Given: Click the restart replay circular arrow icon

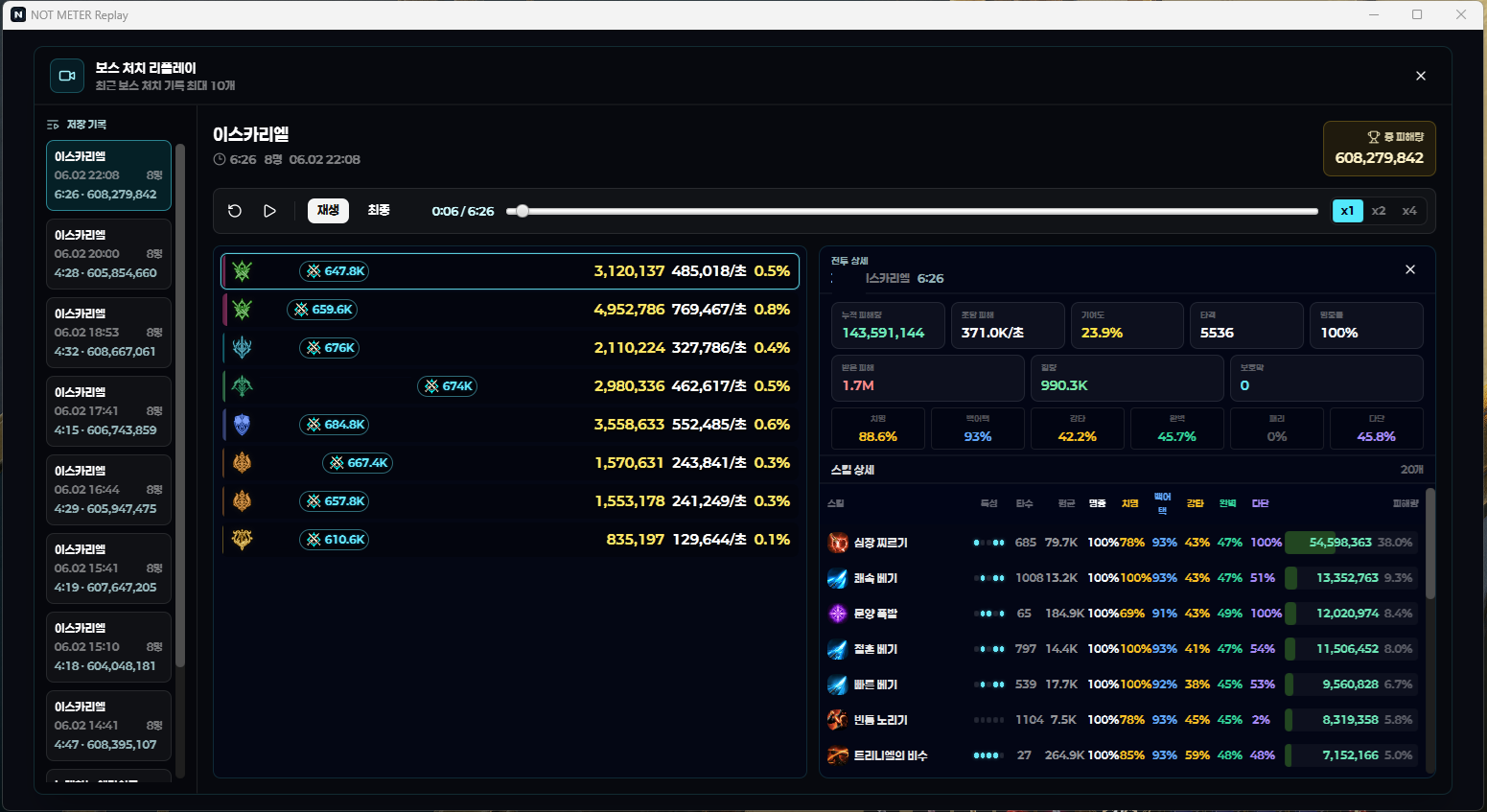Looking at the screenshot, I should [235, 211].
